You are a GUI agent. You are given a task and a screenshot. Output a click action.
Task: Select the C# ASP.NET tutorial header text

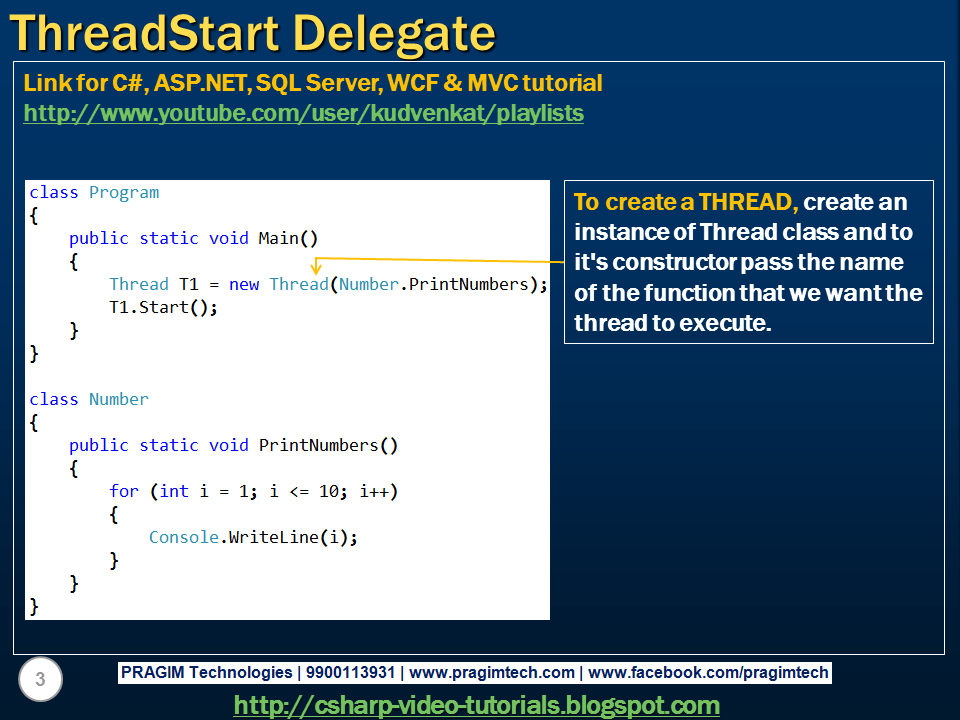pos(299,83)
